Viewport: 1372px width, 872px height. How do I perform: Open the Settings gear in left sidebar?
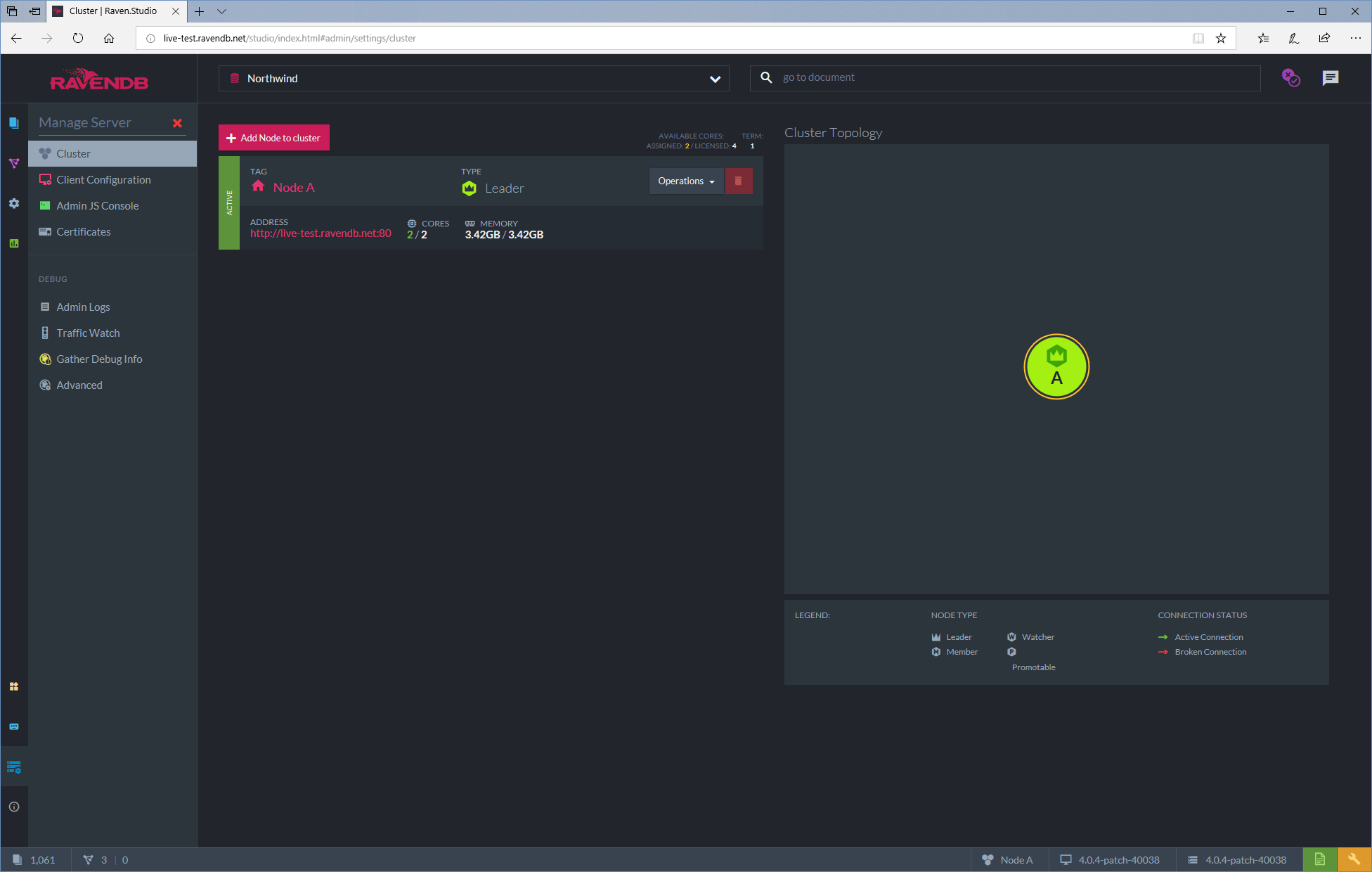[x=14, y=203]
